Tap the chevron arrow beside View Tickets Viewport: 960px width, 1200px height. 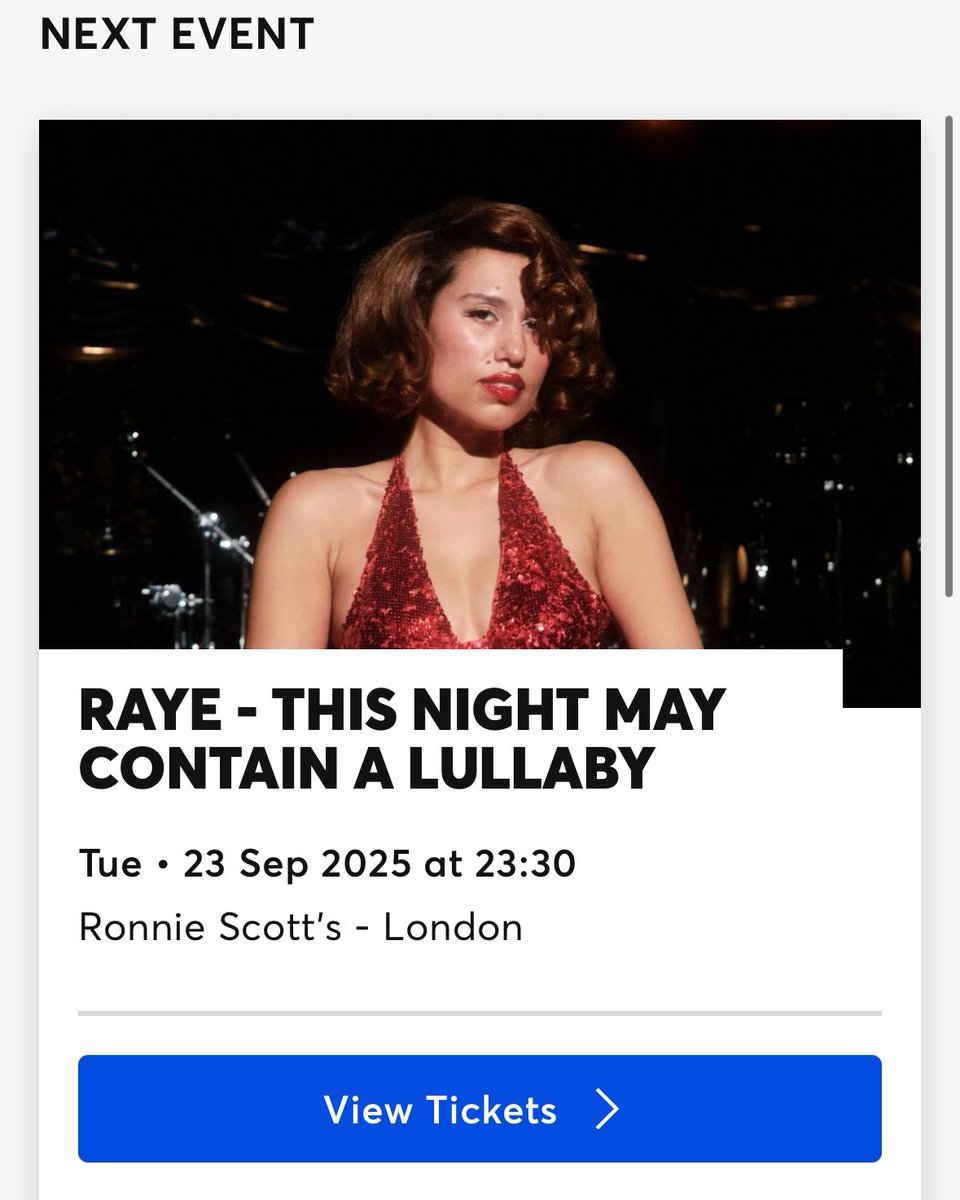click(607, 1110)
